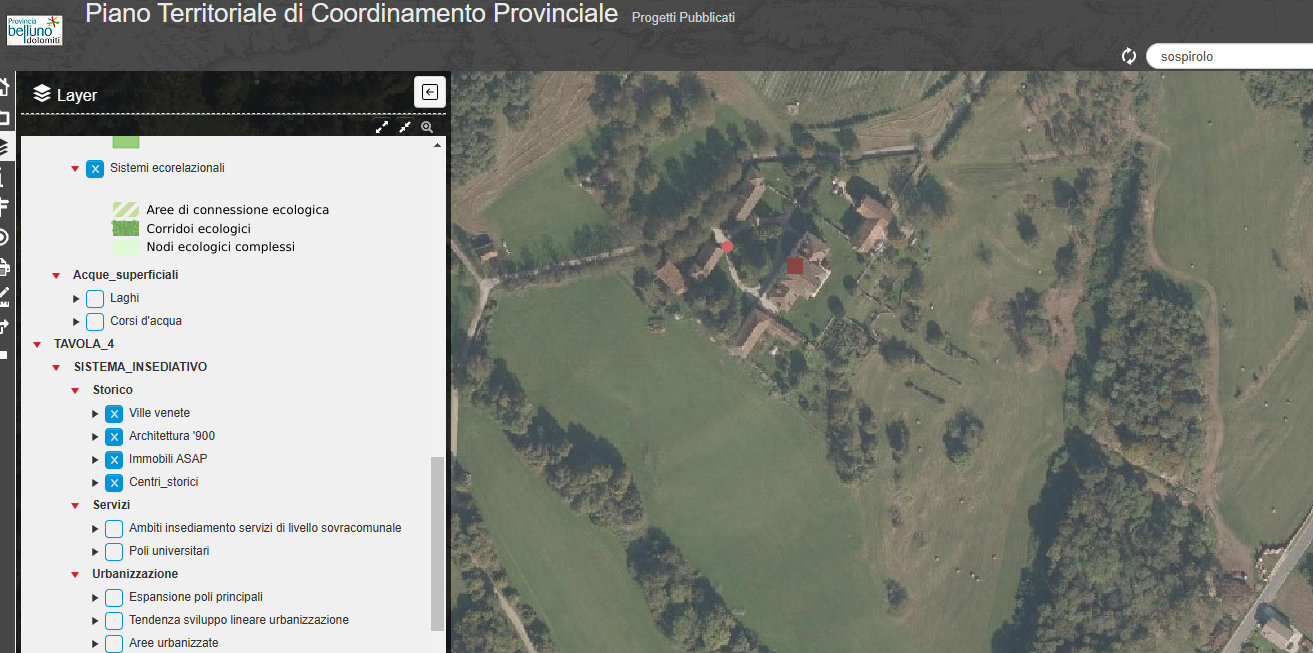Viewport: 1313px width, 653px height.
Task: Expand the Aree urbanizzate layer arrow
Action: click(x=95, y=644)
